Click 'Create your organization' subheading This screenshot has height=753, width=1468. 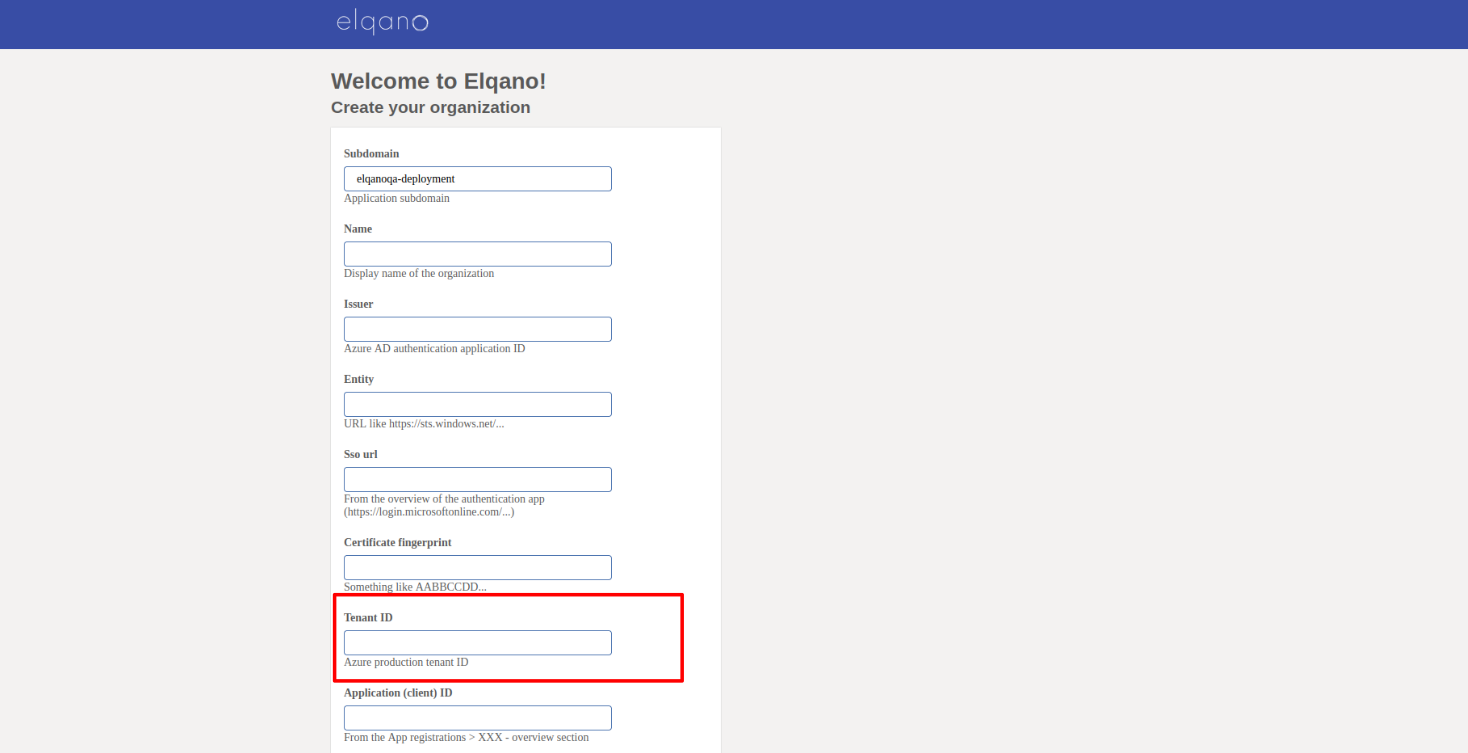tap(431, 107)
